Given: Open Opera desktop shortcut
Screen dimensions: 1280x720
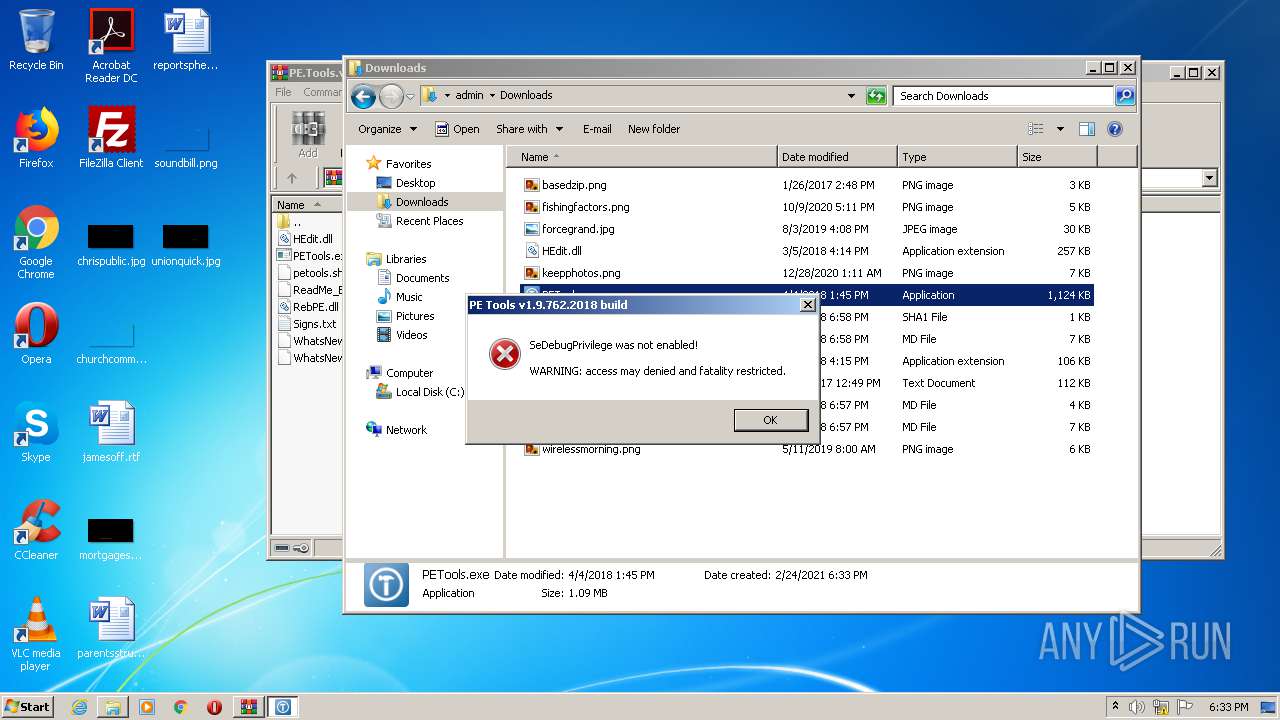Looking at the screenshot, I should click(36, 334).
